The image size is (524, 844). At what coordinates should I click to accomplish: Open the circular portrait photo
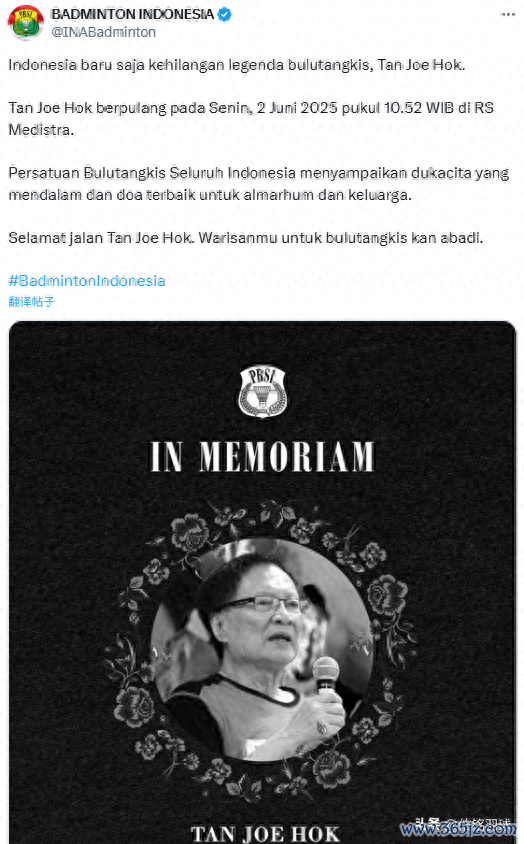pyautogui.click(x=262, y=650)
